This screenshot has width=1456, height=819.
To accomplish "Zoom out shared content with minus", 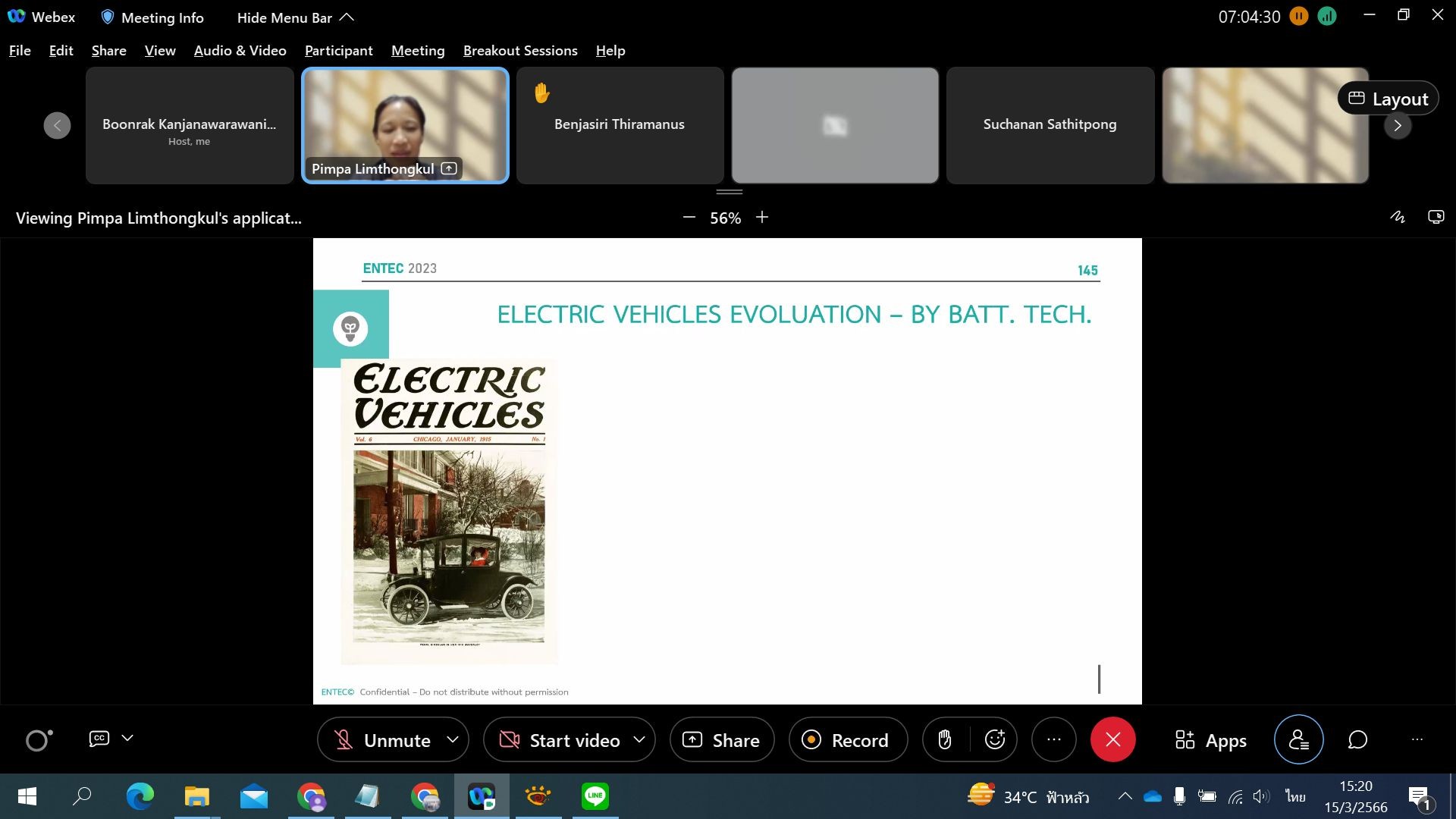I will pos(689,218).
